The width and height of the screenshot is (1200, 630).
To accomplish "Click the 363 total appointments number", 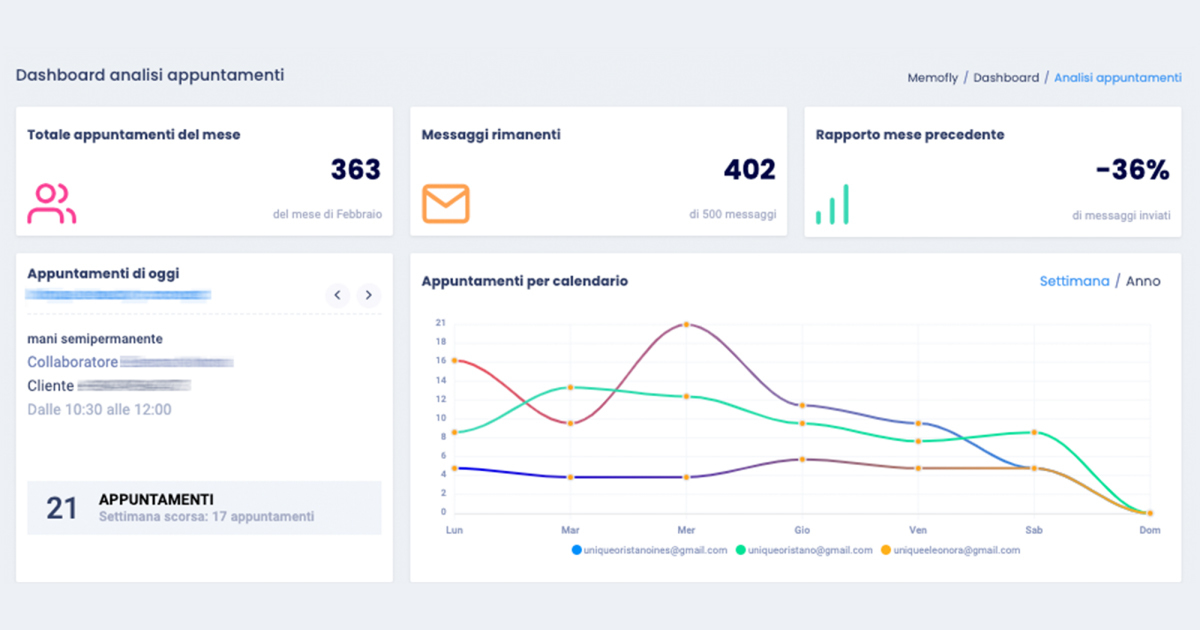I will (355, 170).
